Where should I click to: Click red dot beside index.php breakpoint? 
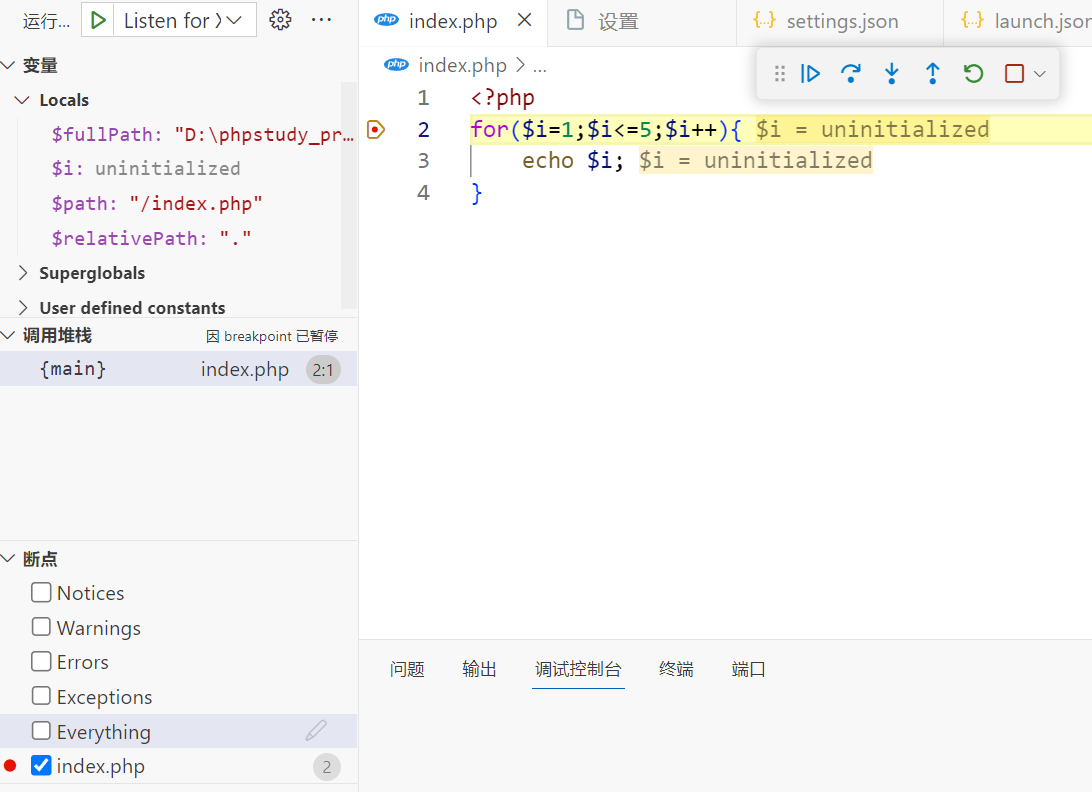click(x=10, y=766)
